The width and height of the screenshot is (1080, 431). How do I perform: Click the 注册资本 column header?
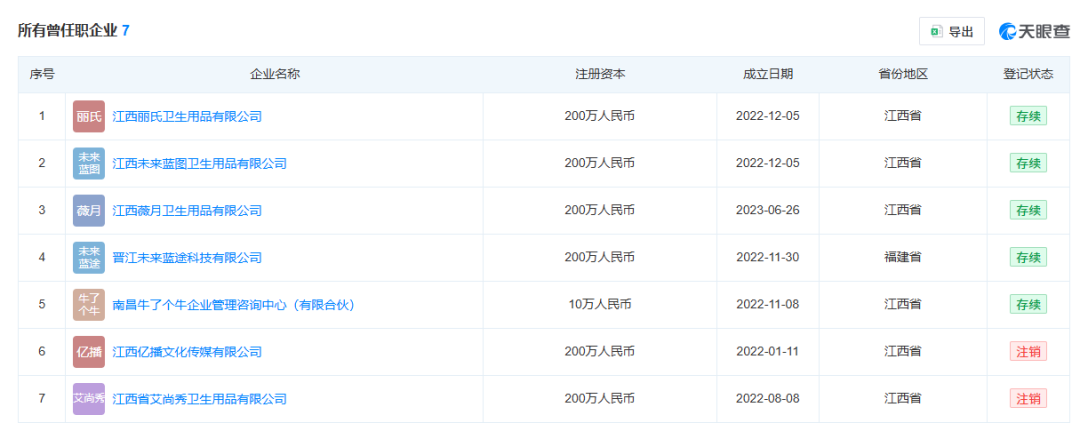click(x=600, y=74)
